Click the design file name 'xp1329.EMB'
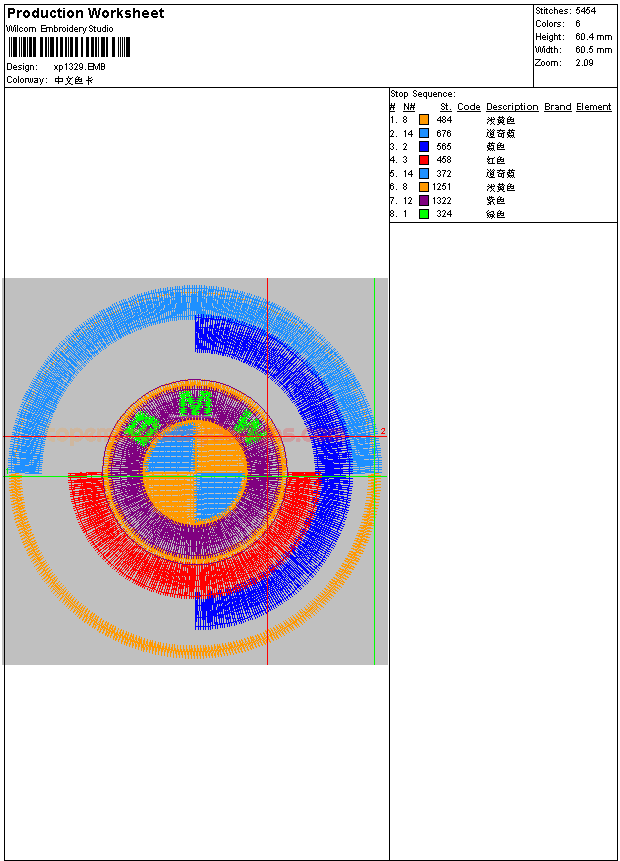The height and width of the screenshot is (861, 620). [x=80, y=67]
